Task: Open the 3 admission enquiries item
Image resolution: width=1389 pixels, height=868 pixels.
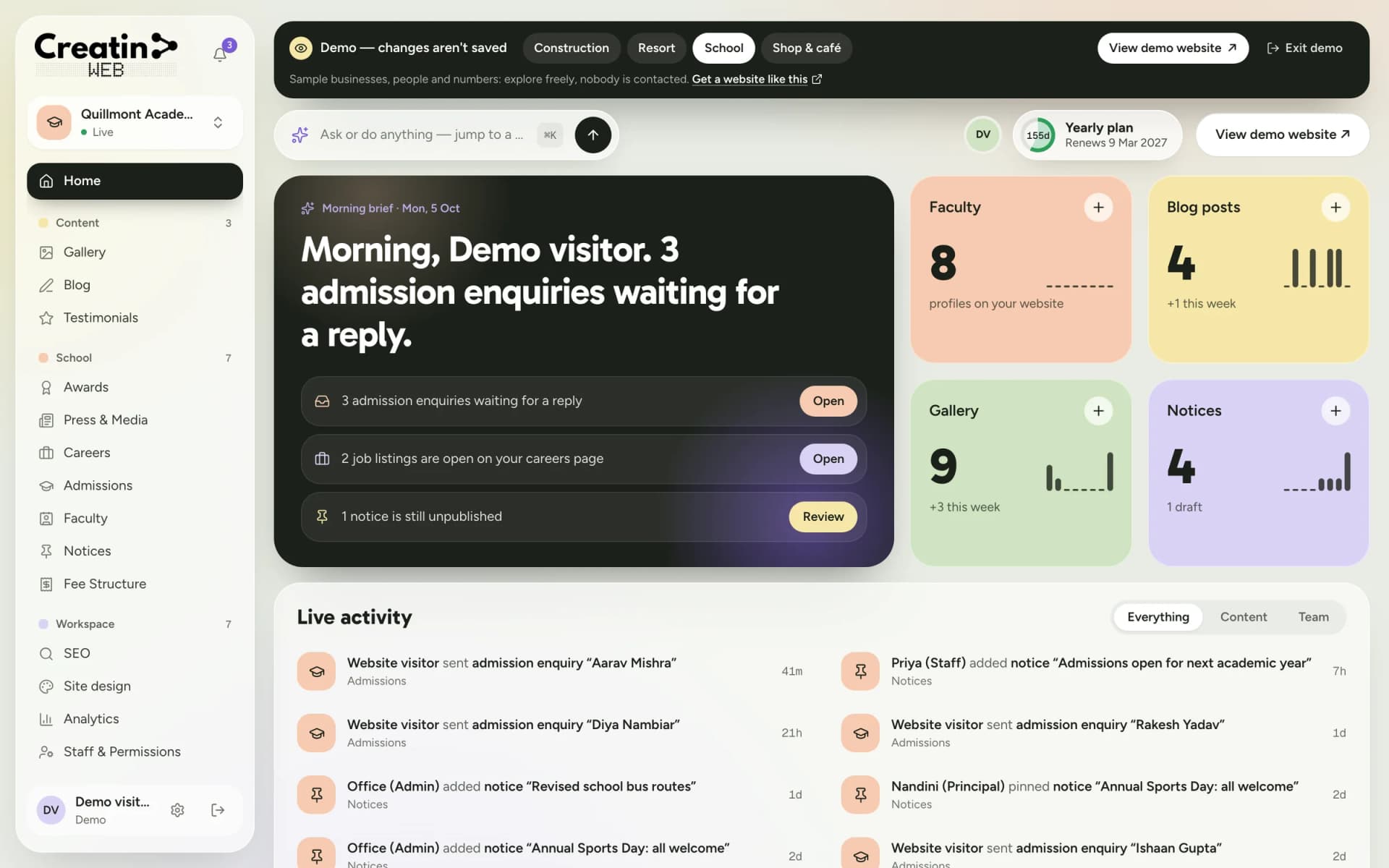Action: [828, 401]
